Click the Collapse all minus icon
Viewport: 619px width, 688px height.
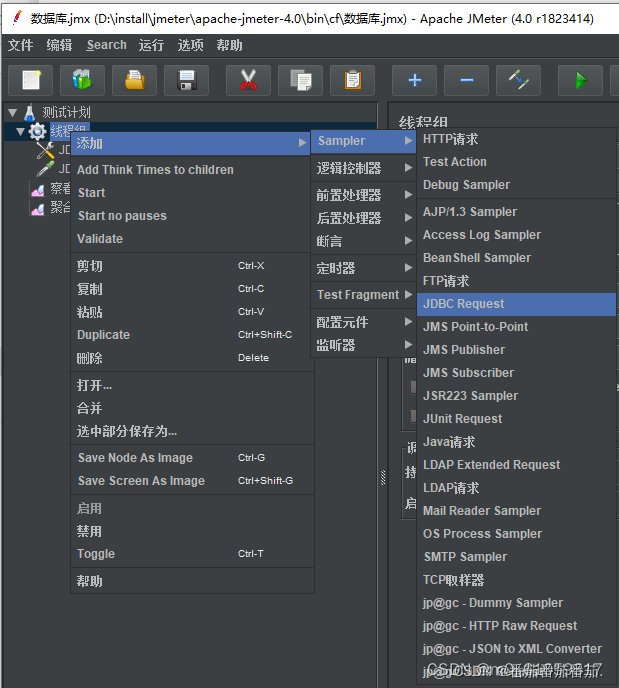(x=466, y=80)
